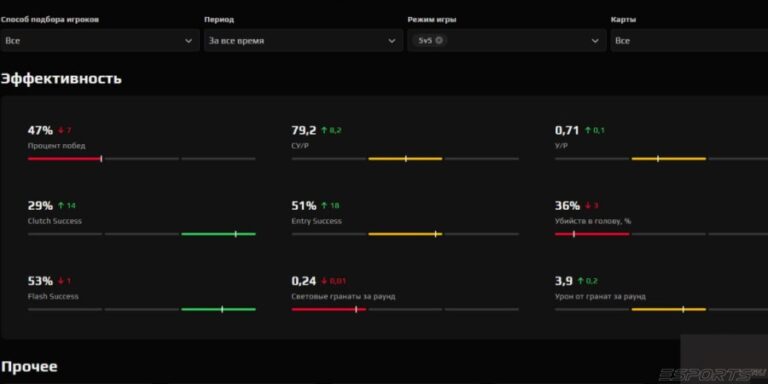Click the Убийств в голову, % label
768x384 pixels.
click(593, 221)
